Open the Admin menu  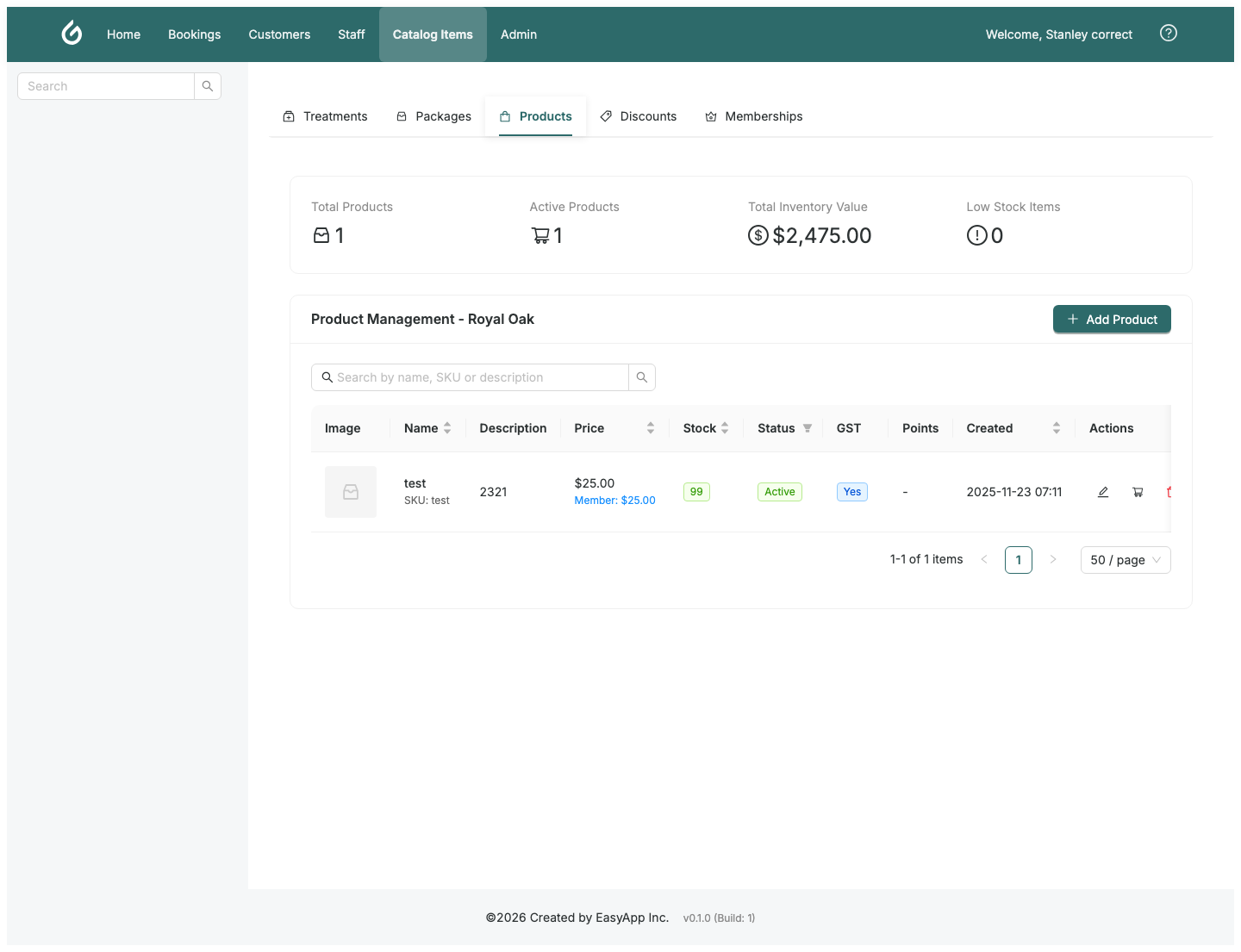coord(519,34)
